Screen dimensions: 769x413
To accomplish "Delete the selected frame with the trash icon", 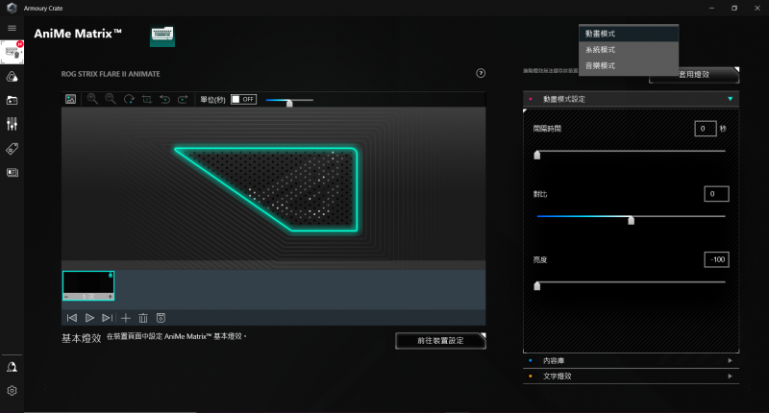I will tap(143, 318).
